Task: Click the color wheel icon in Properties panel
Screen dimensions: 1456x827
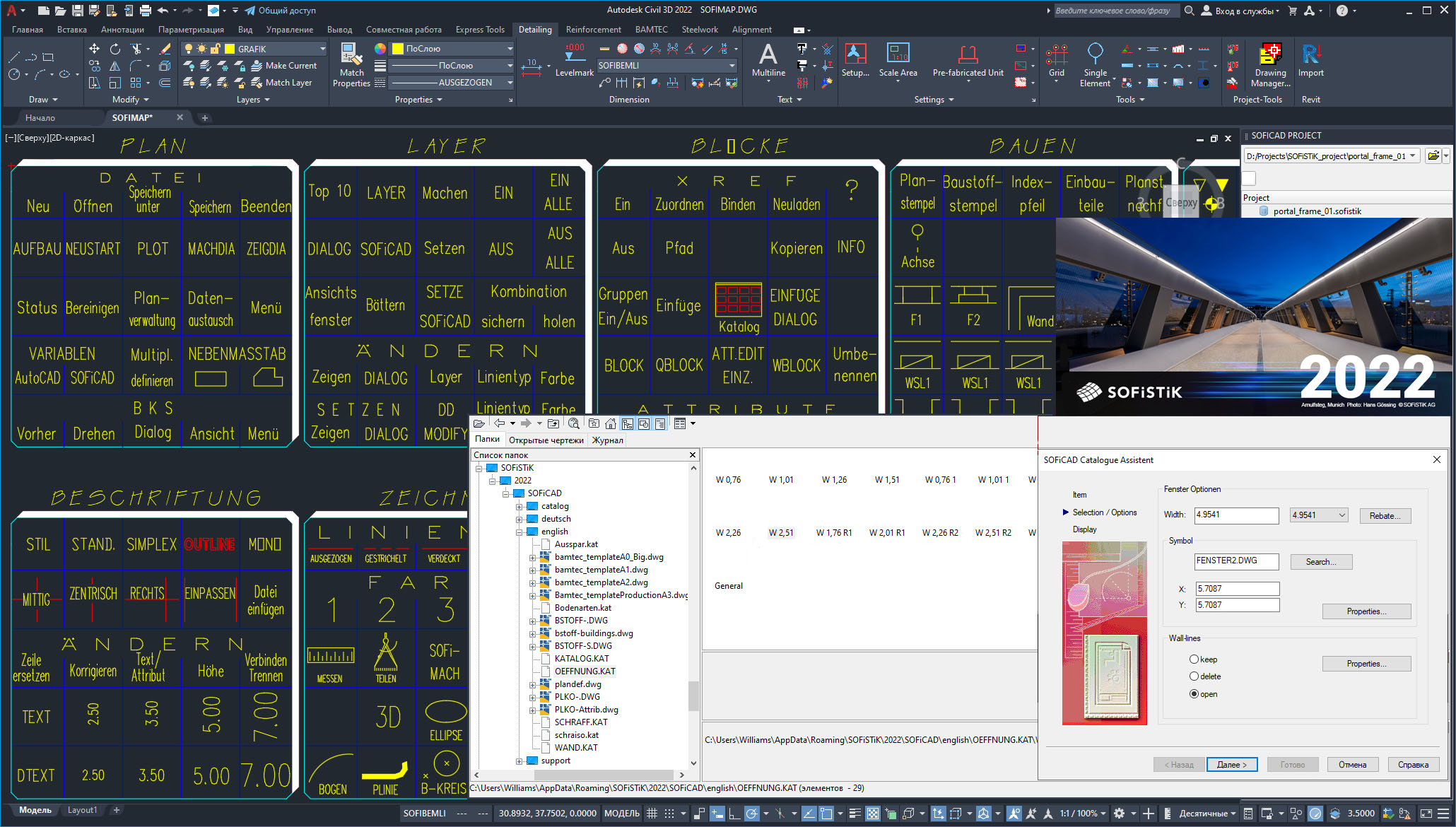Action: [x=380, y=49]
